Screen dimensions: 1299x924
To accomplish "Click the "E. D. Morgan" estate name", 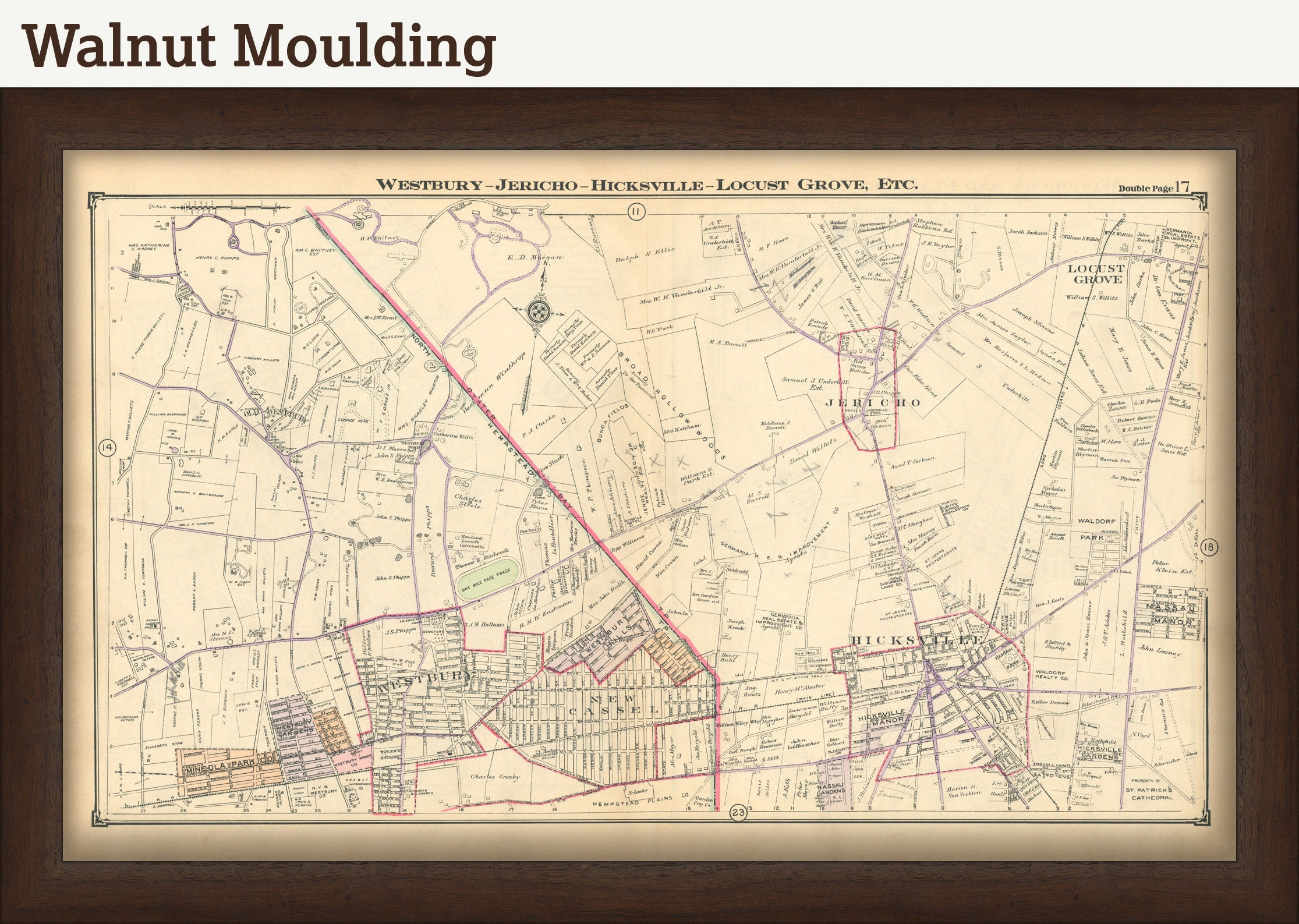I will (x=535, y=257).
